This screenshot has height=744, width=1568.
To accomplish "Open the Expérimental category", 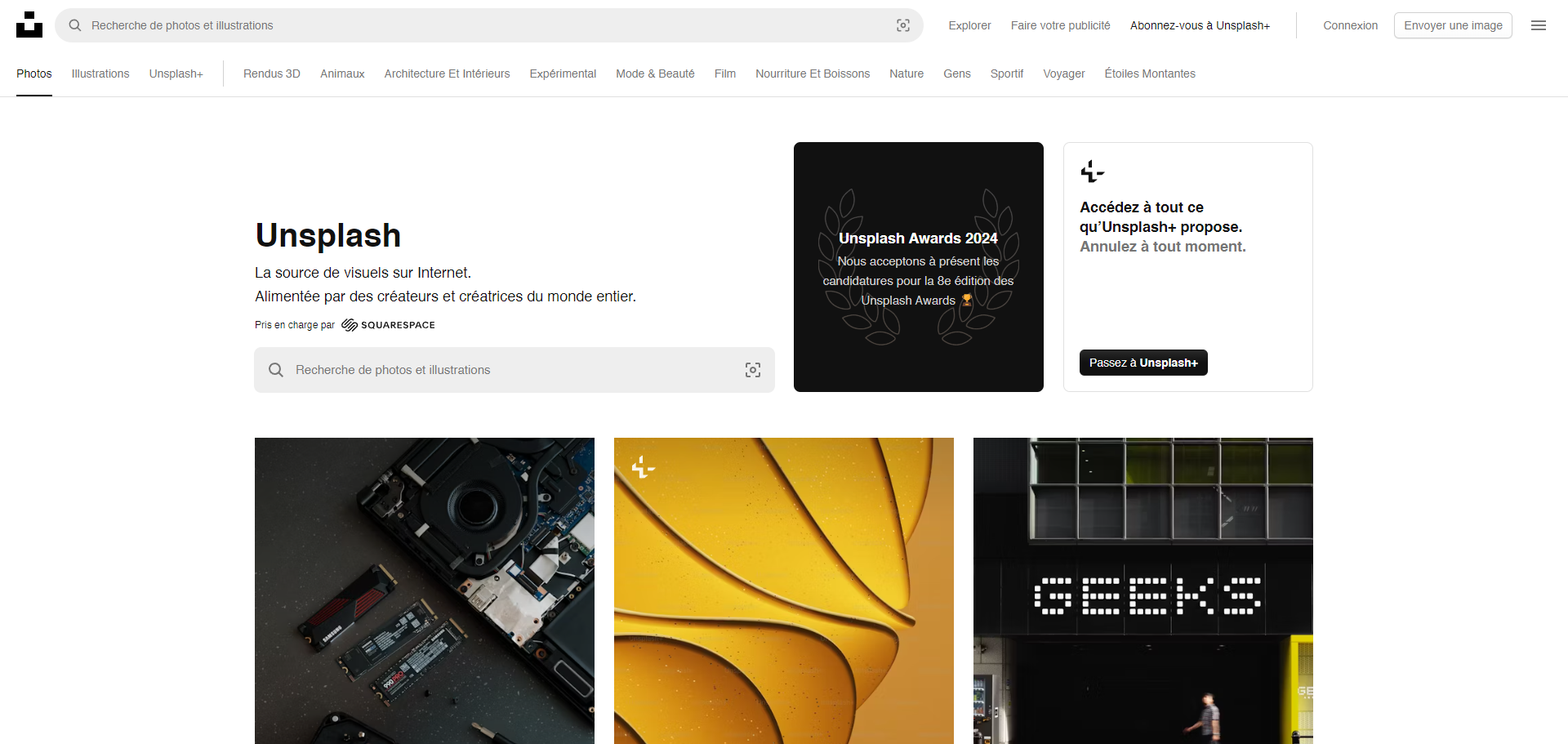I will (x=563, y=74).
